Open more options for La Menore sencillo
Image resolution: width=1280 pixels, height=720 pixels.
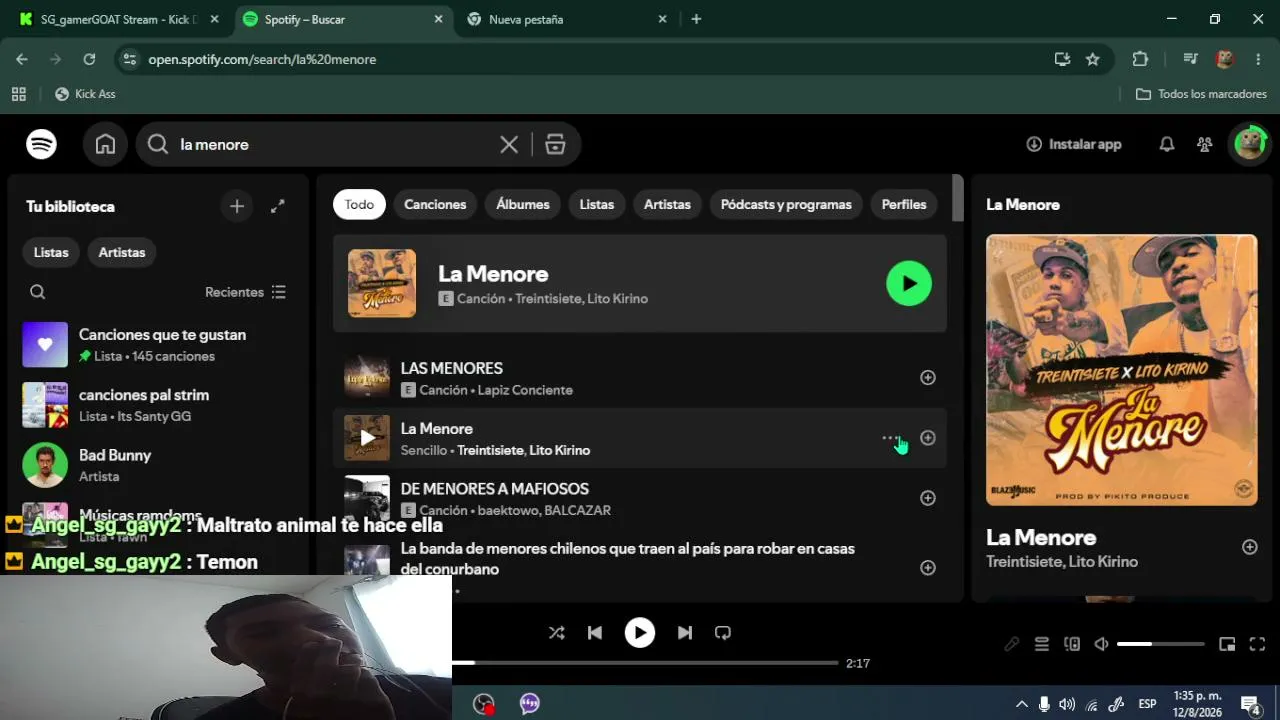click(x=890, y=438)
